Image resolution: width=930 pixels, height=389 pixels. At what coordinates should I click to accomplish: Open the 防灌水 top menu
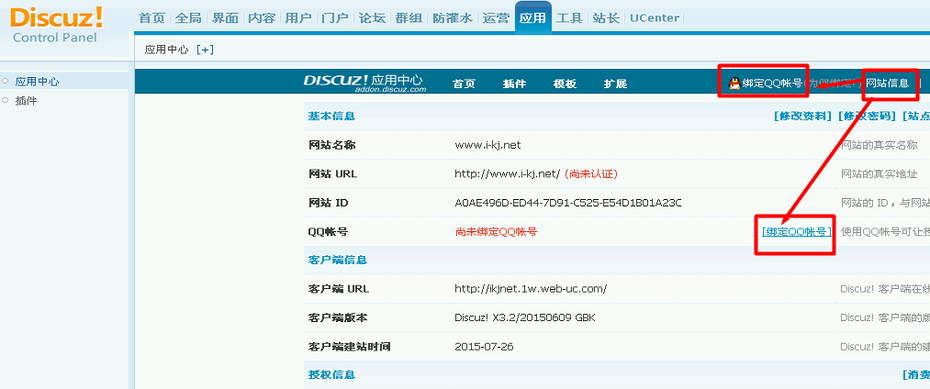point(452,18)
